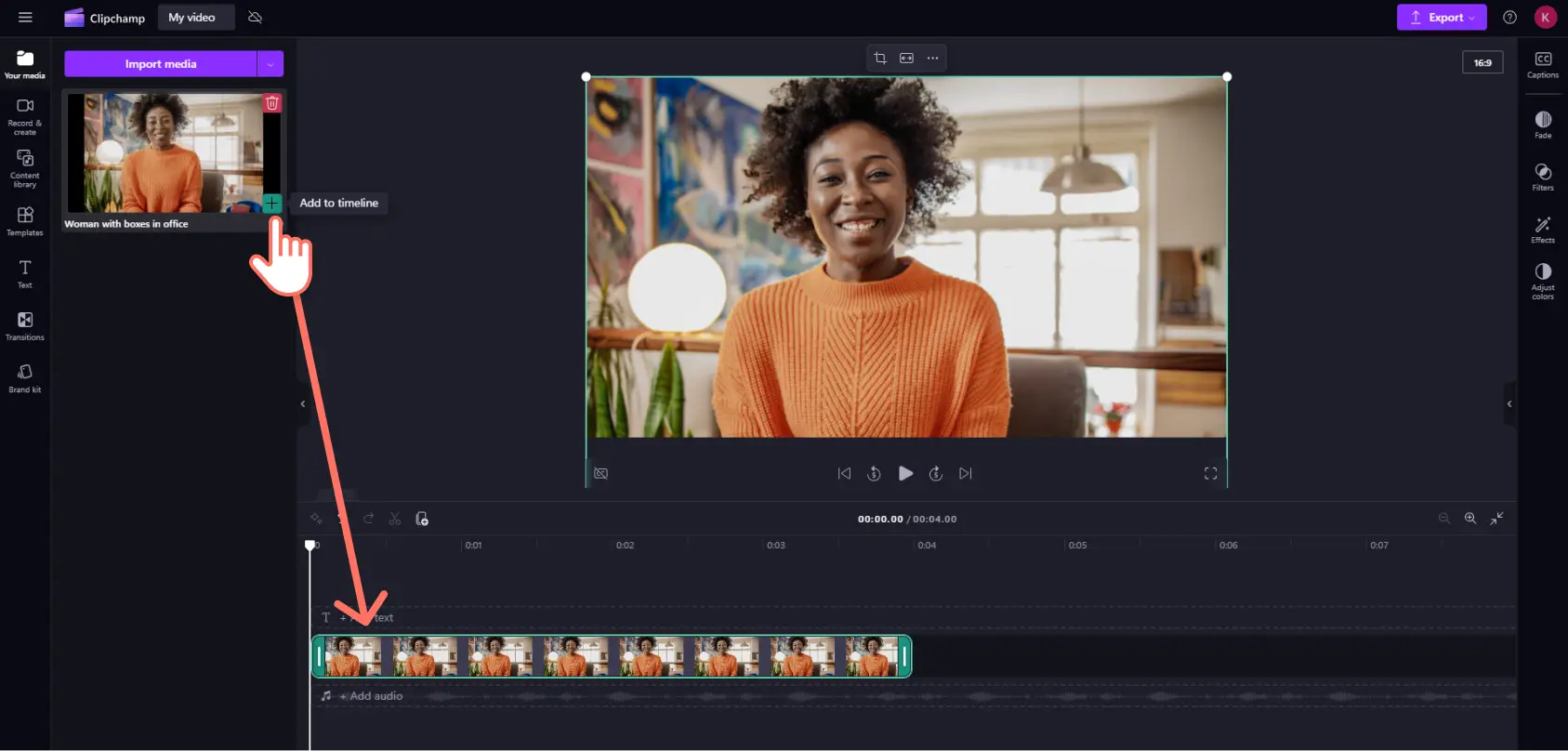The image size is (1568, 751).
Task: Click the duplicate clip icon
Action: point(422,519)
